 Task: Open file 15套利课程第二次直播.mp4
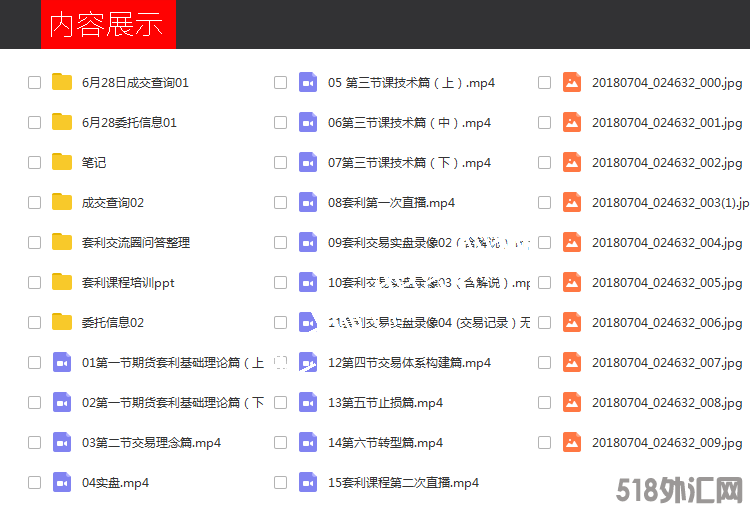click(x=403, y=482)
